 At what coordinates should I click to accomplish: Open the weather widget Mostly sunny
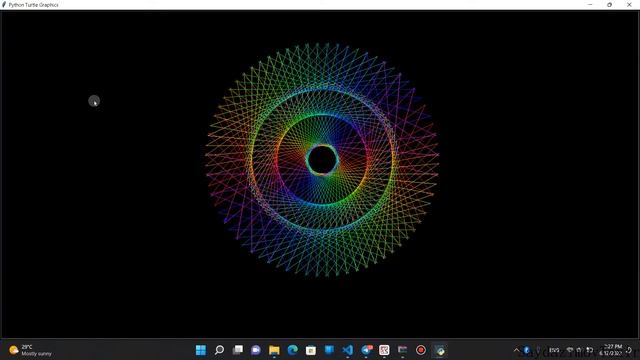click(x=31, y=350)
